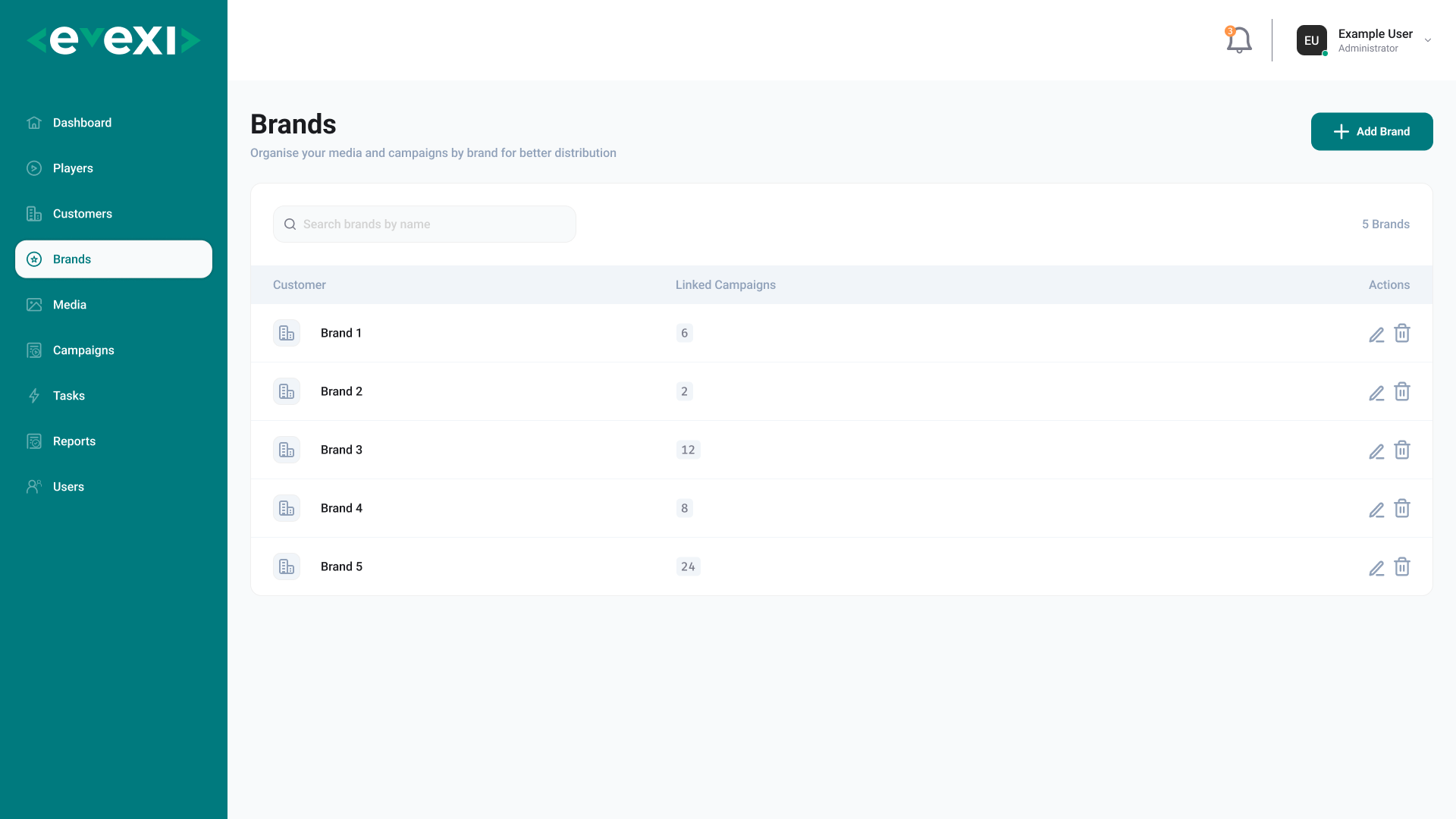
Task: Click the Add Brand button
Action: (x=1372, y=131)
